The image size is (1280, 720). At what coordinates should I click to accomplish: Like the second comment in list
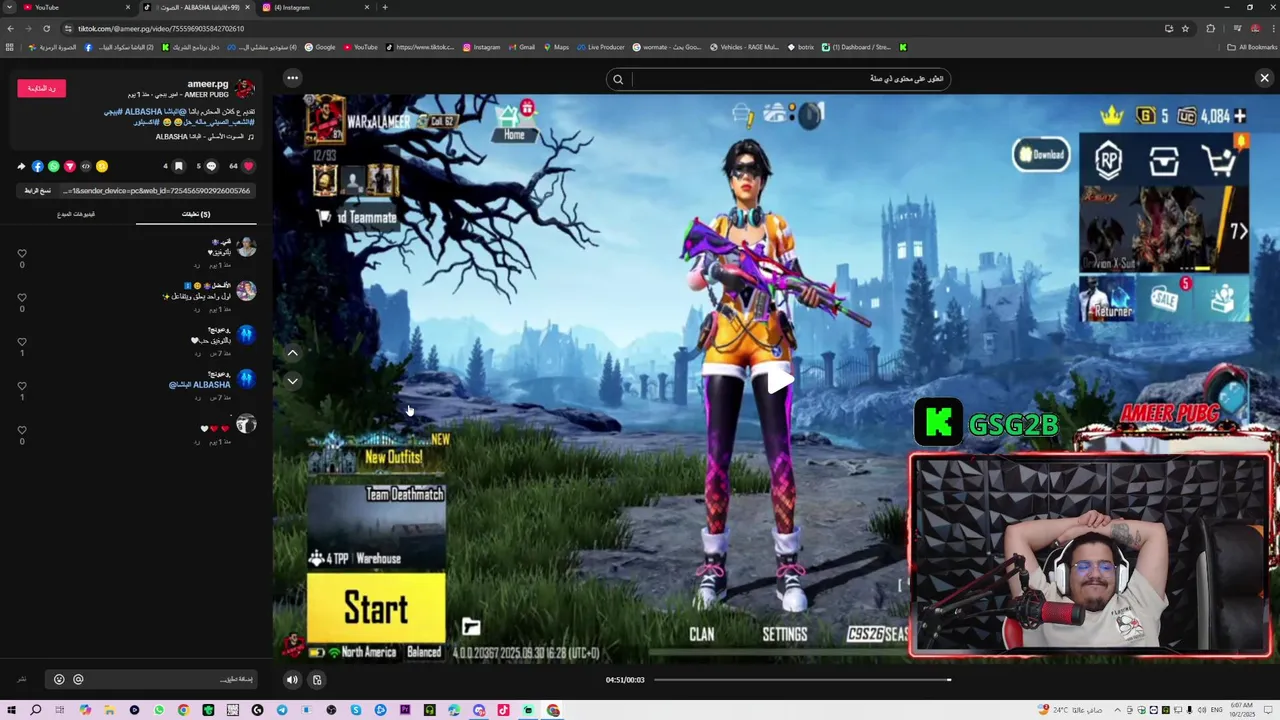pyautogui.click(x=22, y=298)
